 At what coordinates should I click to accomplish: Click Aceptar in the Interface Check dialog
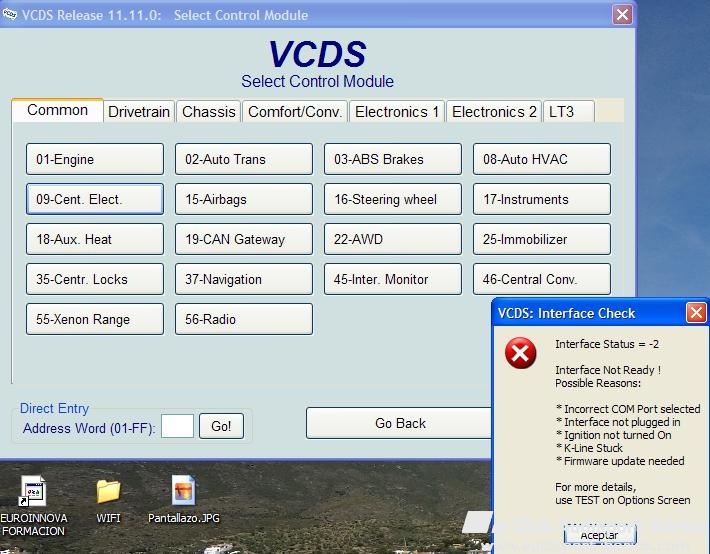[600, 535]
